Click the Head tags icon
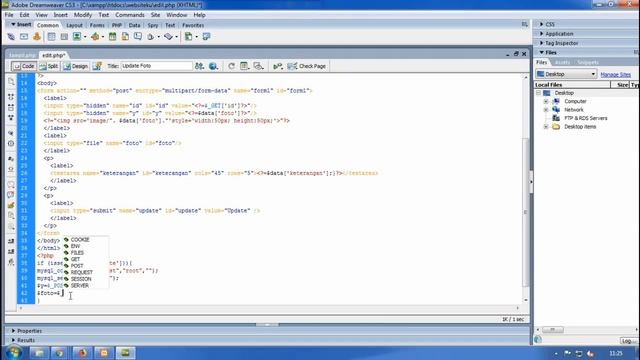Screen dimensions: 640x360 point(151,37)
